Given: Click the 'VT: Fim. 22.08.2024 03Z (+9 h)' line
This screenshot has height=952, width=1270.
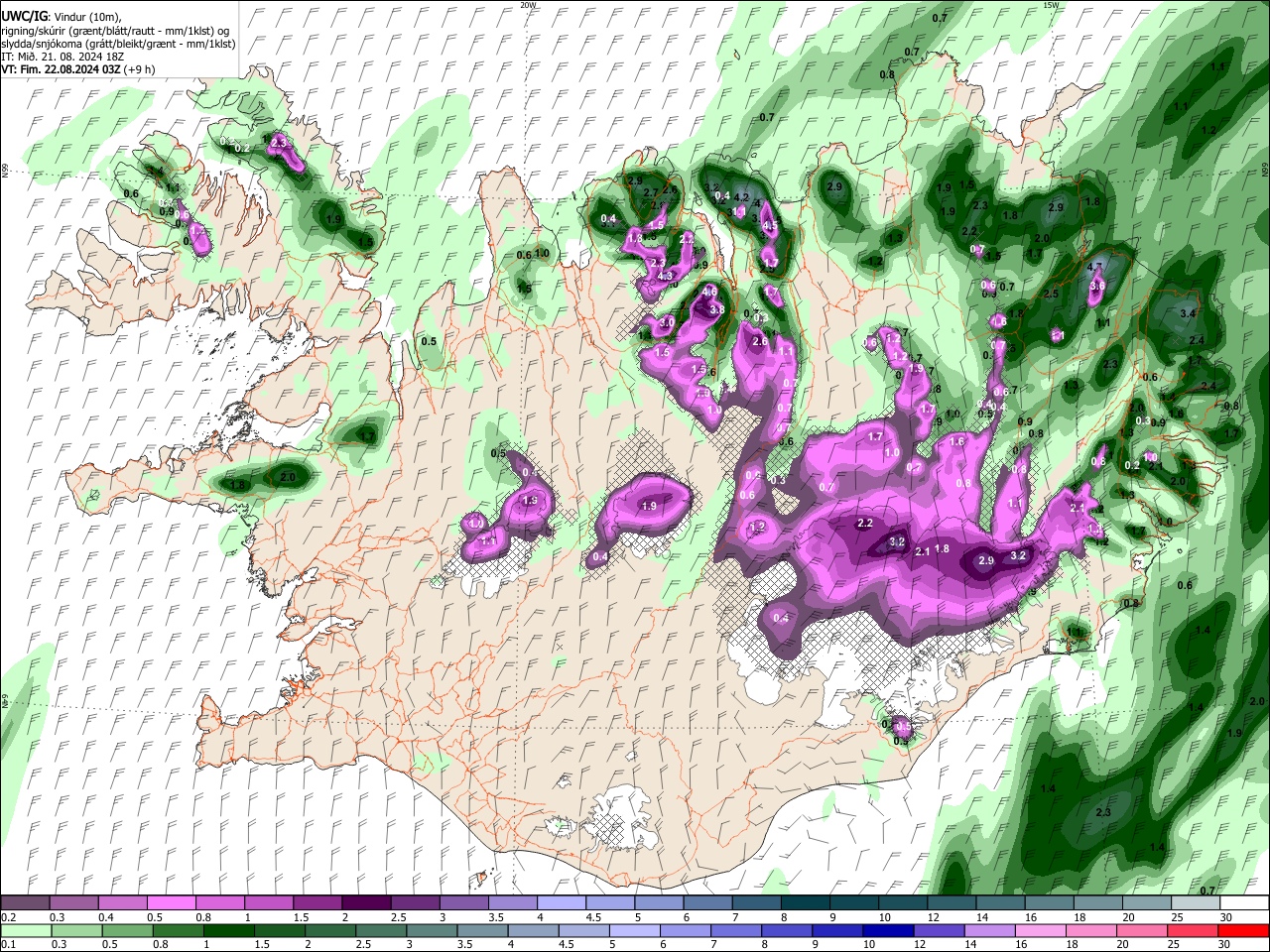Looking at the screenshot, I should (78, 69).
